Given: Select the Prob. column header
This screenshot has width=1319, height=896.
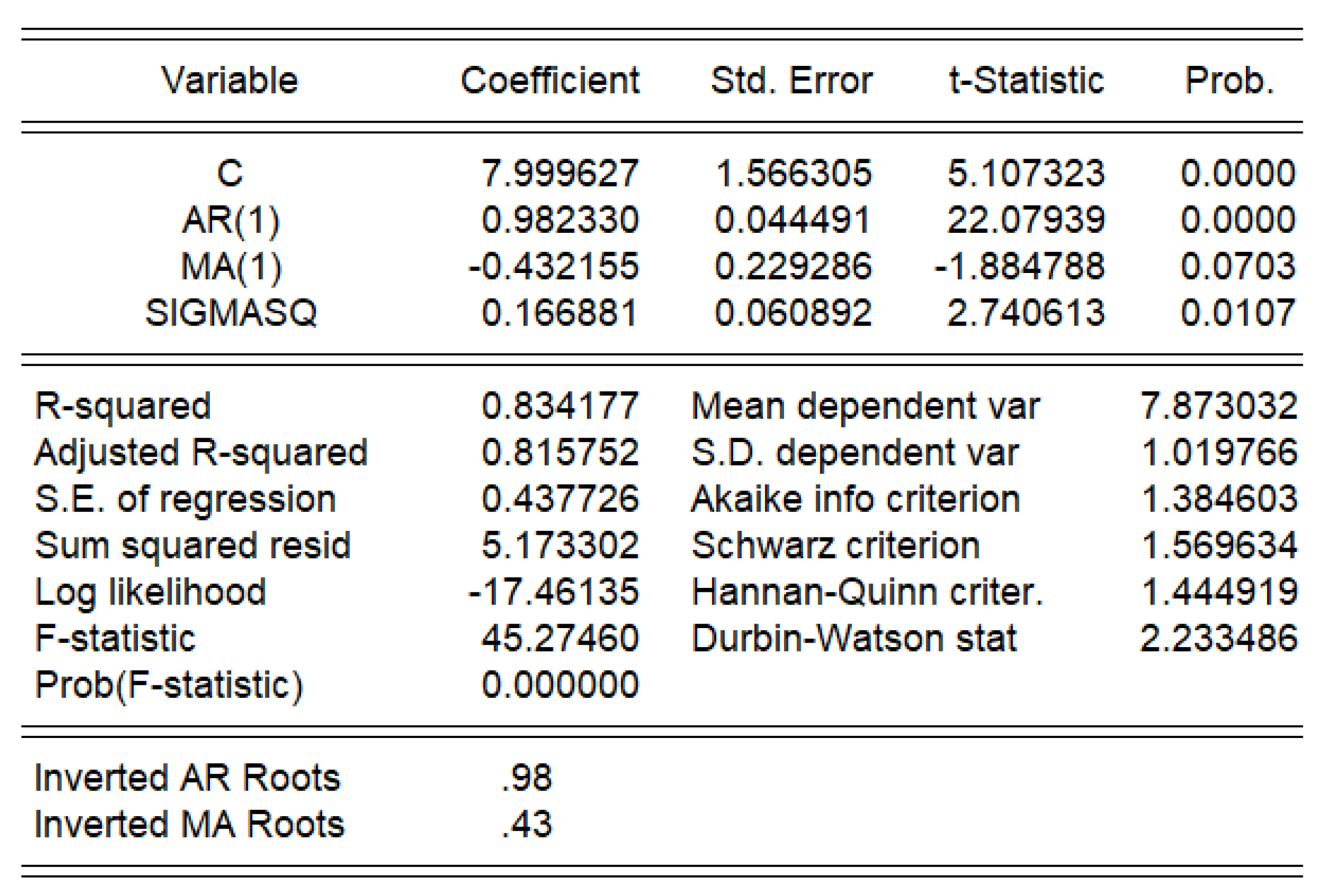Looking at the screenshot, I should 1229,80.
